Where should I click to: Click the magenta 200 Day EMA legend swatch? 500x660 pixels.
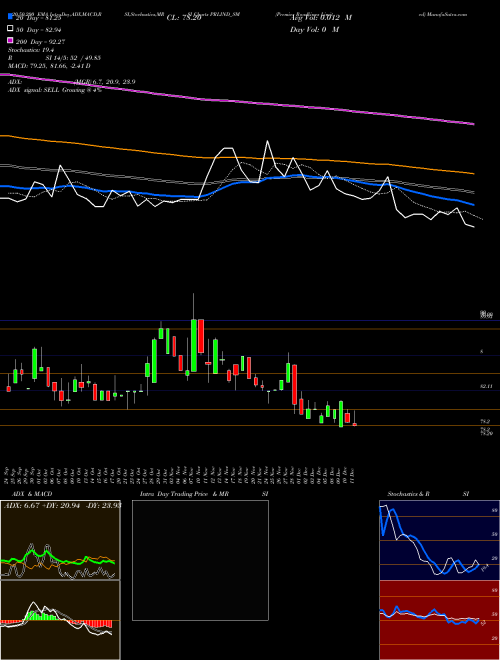coord(10,41)
